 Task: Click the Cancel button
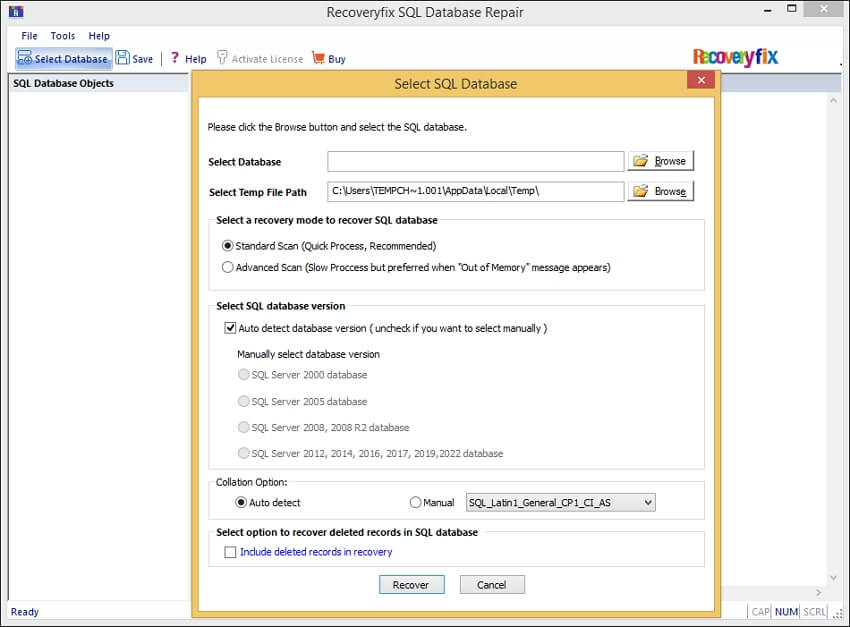(x=492, y=585)
